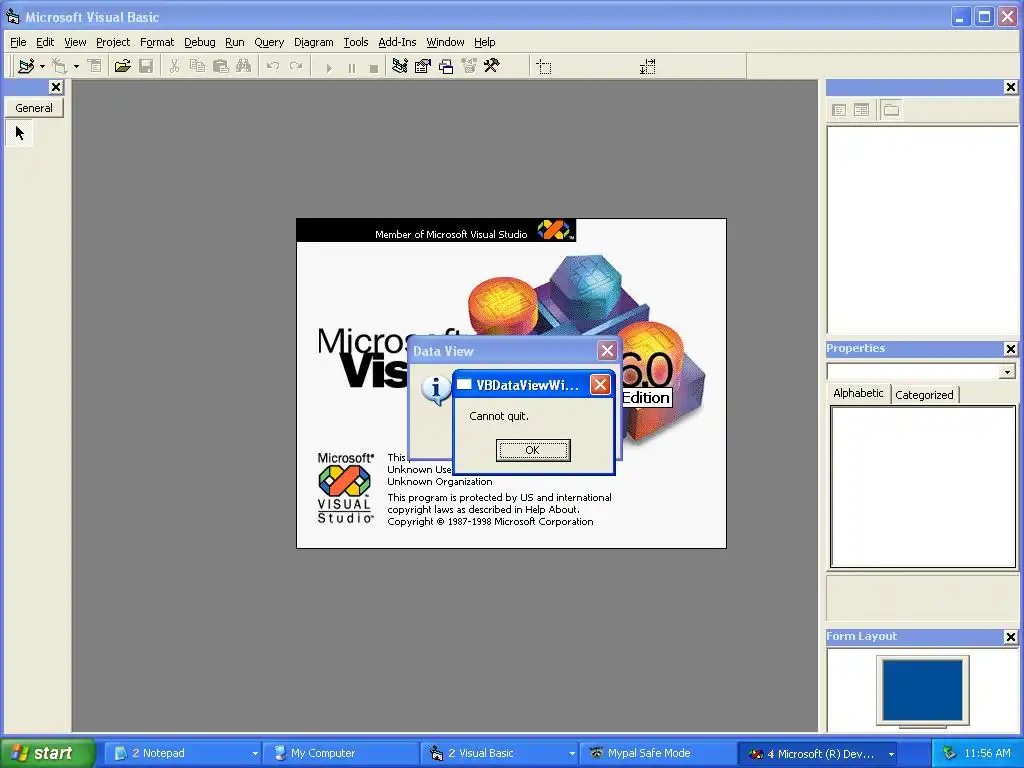Viewport: 1024px width, 768px height.
Task: Open the Help menu
Action: (485, 42)
